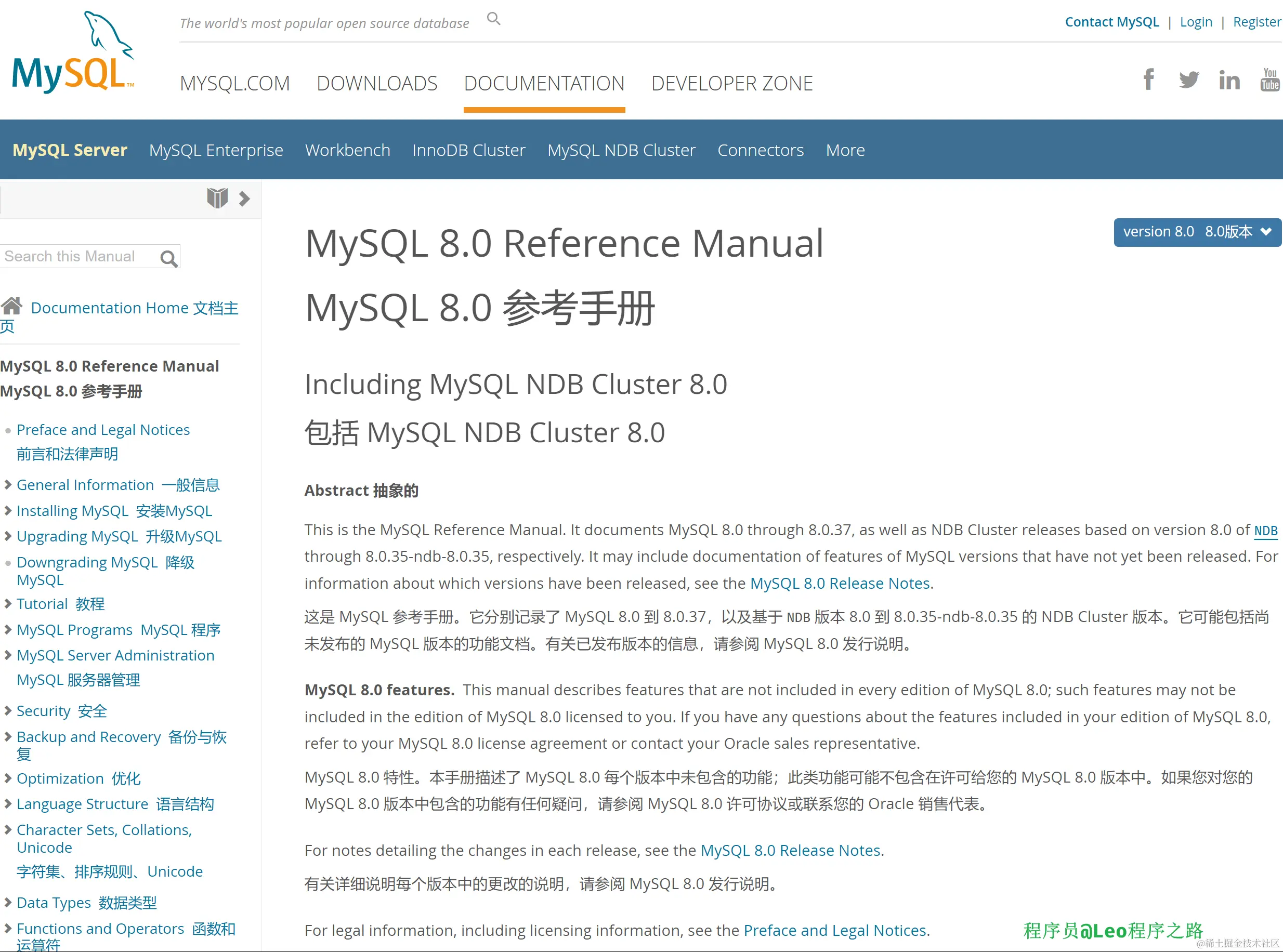Open the Language Structure sidebar link
The width and height of the screenshot is (1283, 952).
115,803
